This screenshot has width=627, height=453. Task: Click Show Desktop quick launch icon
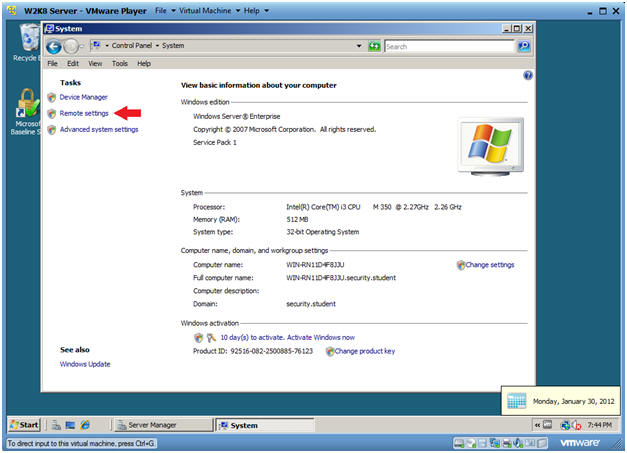[x=70, y=425]
